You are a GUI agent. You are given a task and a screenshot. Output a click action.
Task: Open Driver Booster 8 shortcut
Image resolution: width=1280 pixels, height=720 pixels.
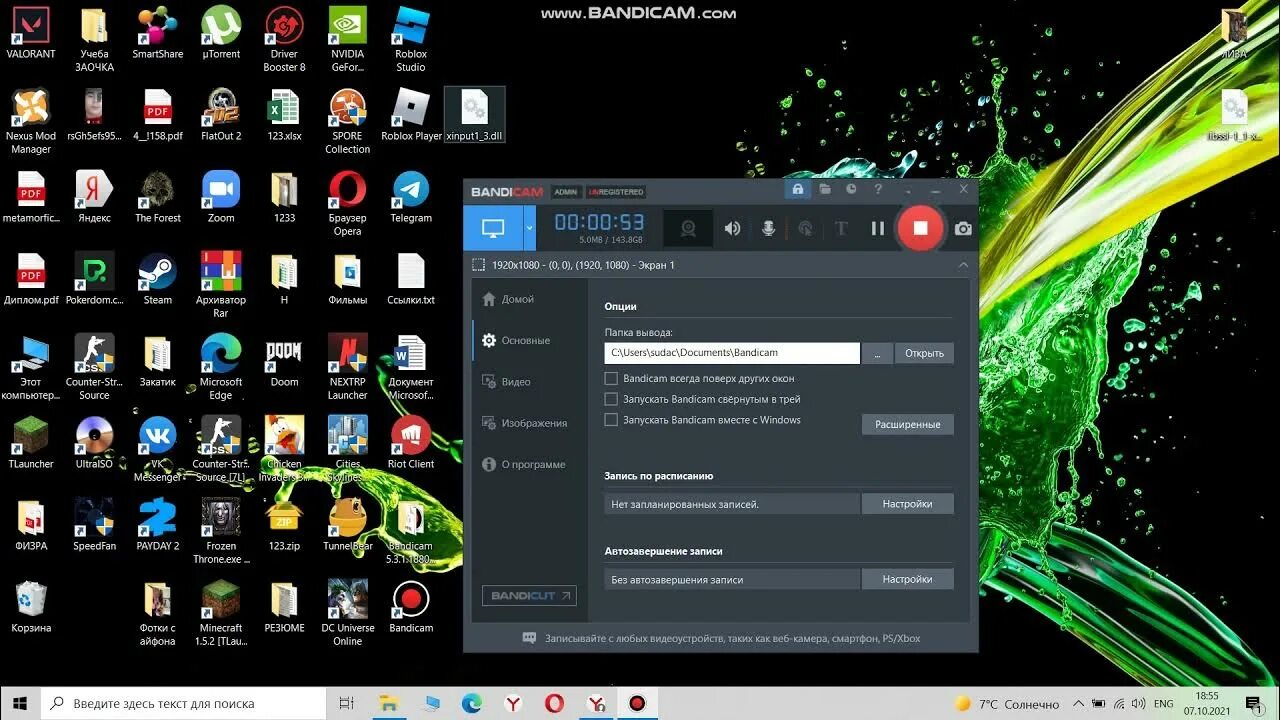click(x=284, y=40)
